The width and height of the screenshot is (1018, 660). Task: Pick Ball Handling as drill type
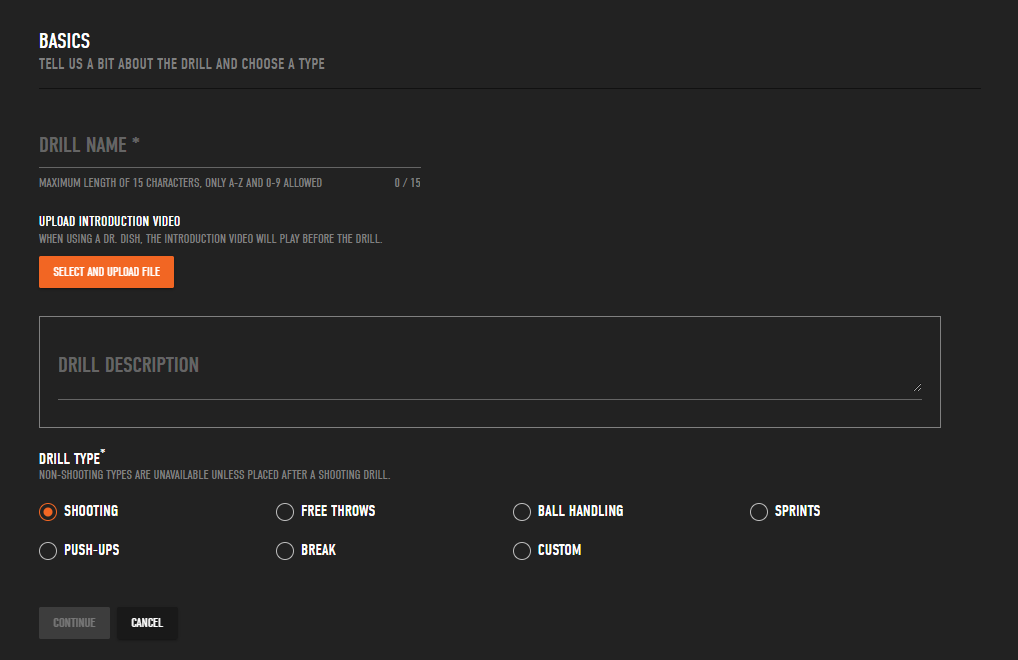[522, 512]
